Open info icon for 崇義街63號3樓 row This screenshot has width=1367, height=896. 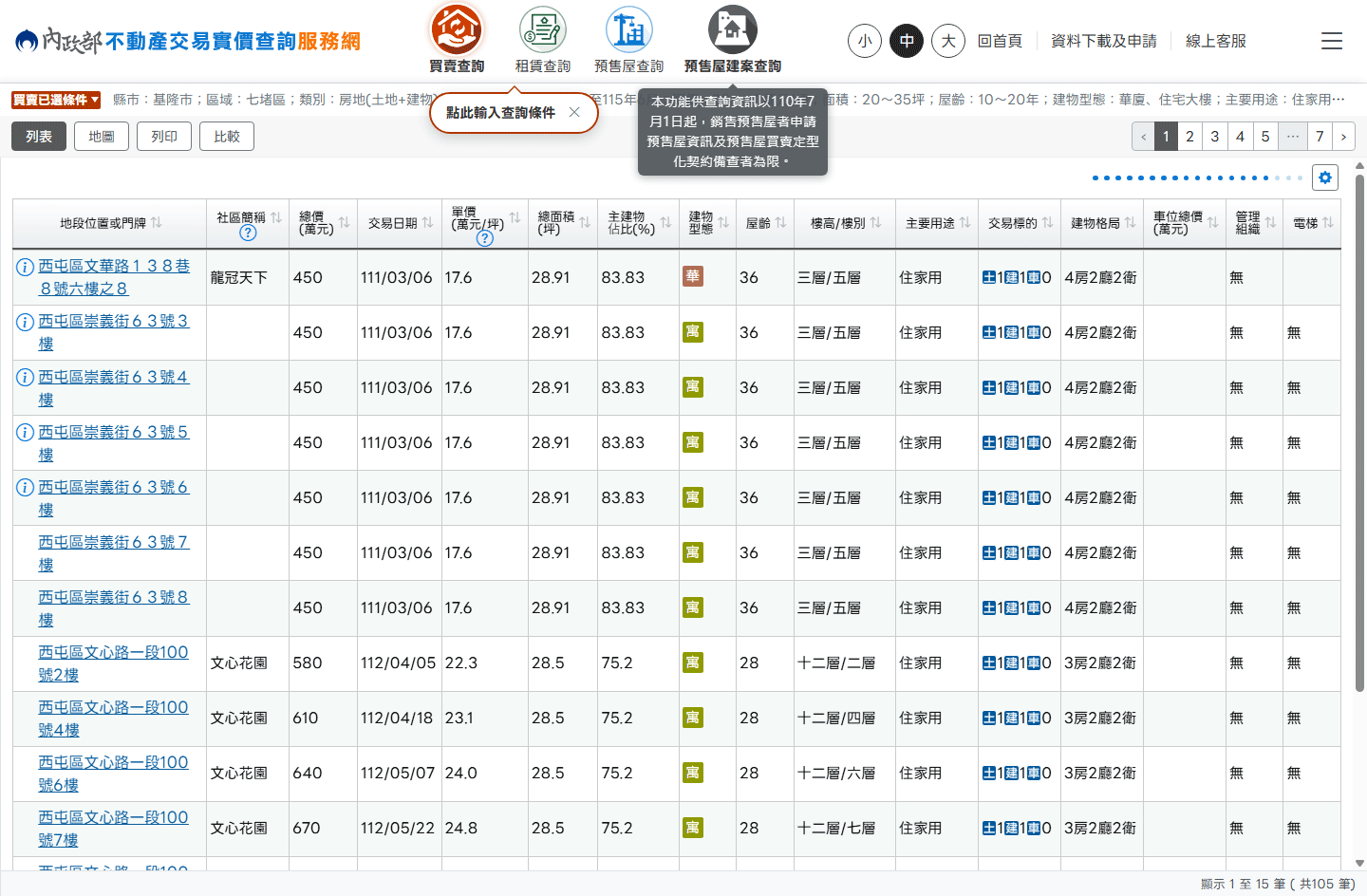coord(26,322)
